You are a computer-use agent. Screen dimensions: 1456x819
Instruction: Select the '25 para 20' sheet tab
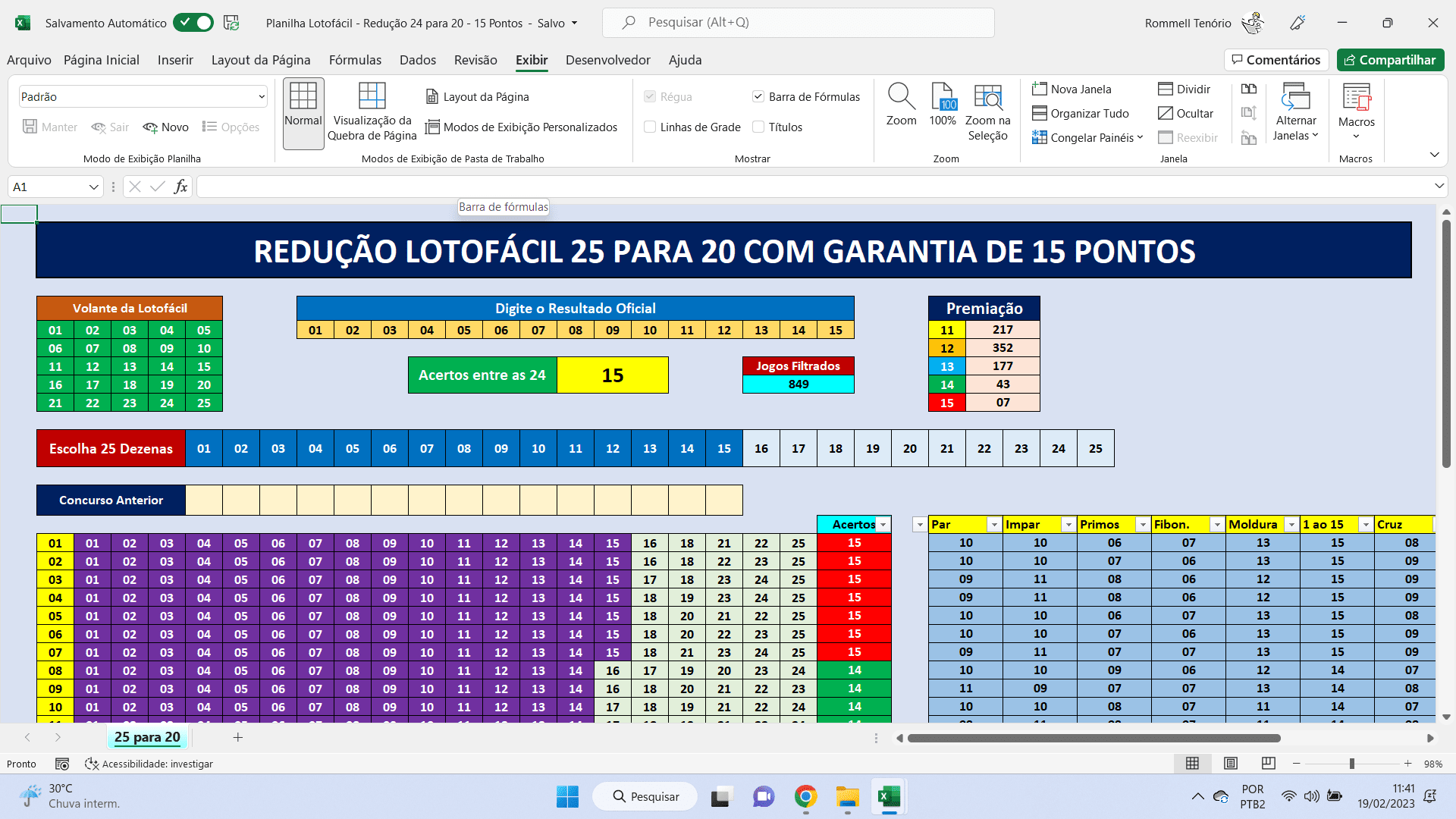click(x=147, y=737)
